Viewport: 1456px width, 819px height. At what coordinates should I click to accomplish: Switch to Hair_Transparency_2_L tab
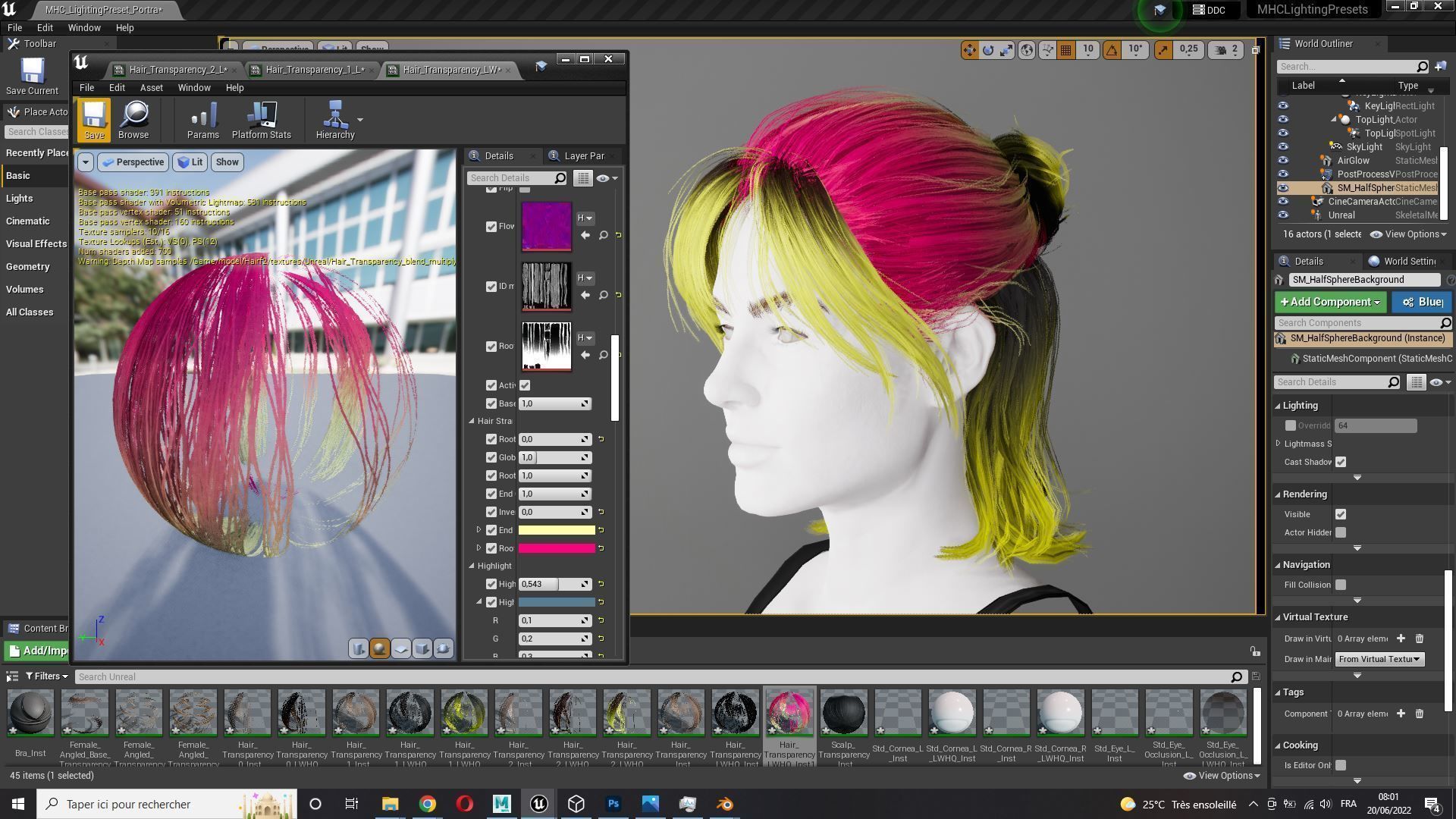tap(177, 70)
